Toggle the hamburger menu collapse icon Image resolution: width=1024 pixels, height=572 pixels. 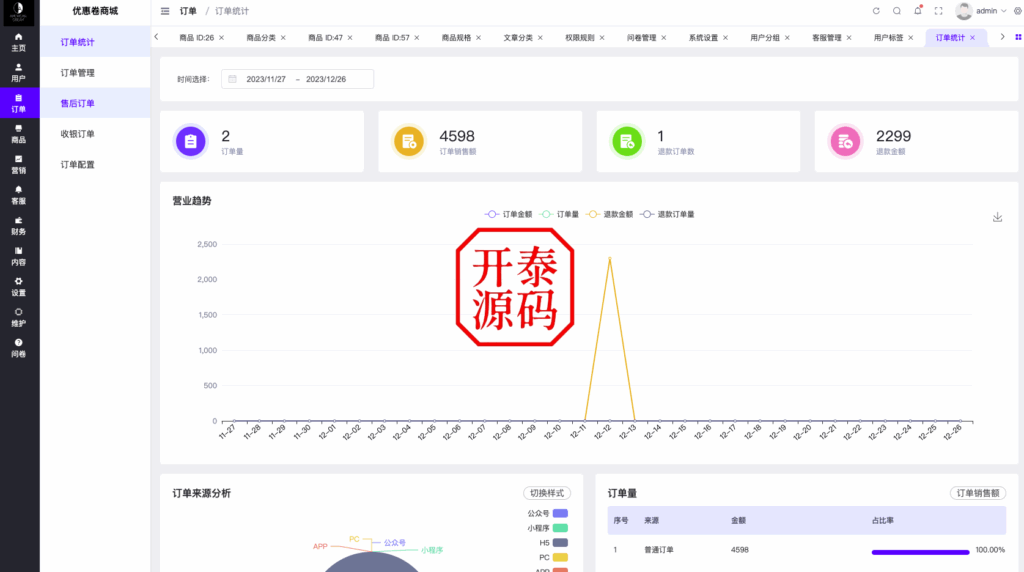click(165, 11)
